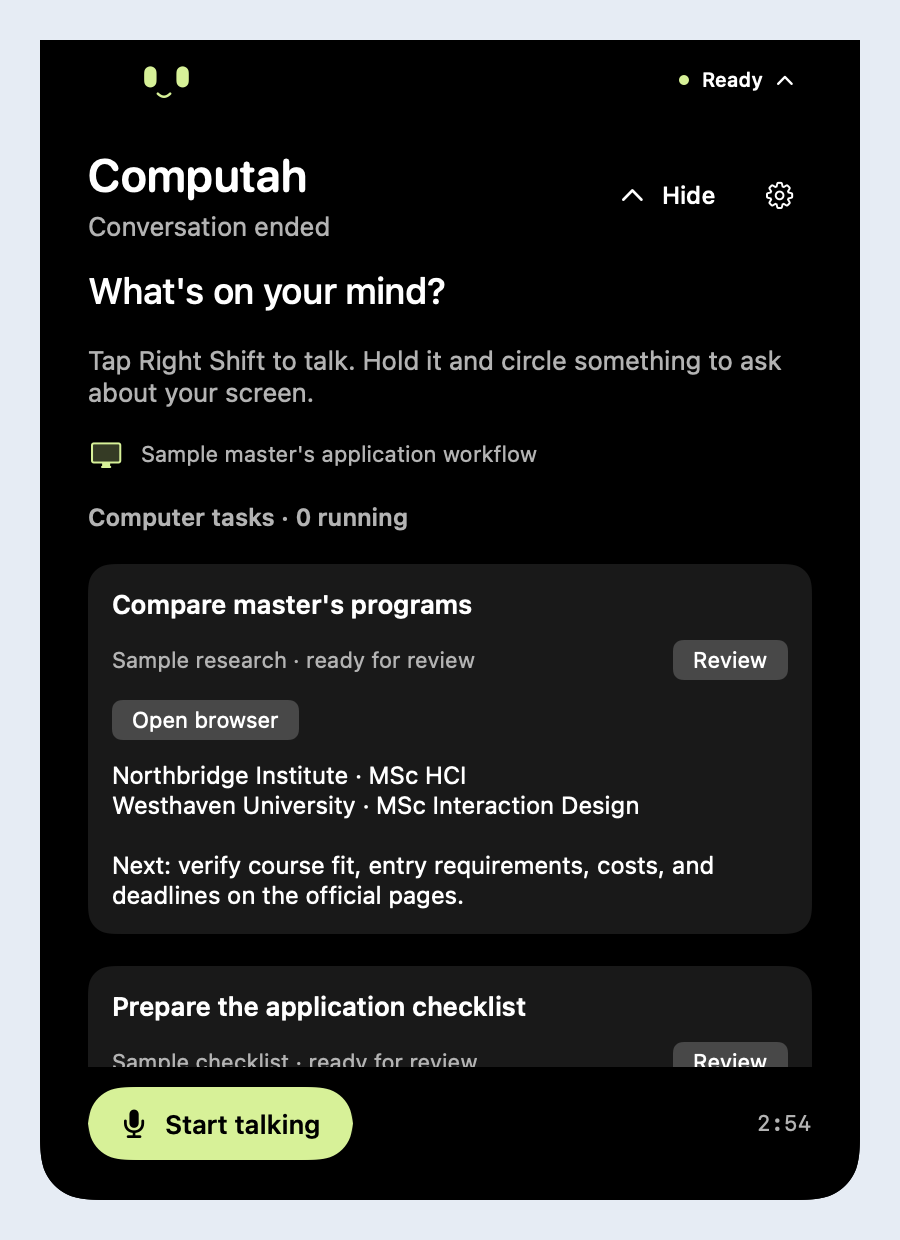Collapse panel with the Hide chevron

(632, 196)
